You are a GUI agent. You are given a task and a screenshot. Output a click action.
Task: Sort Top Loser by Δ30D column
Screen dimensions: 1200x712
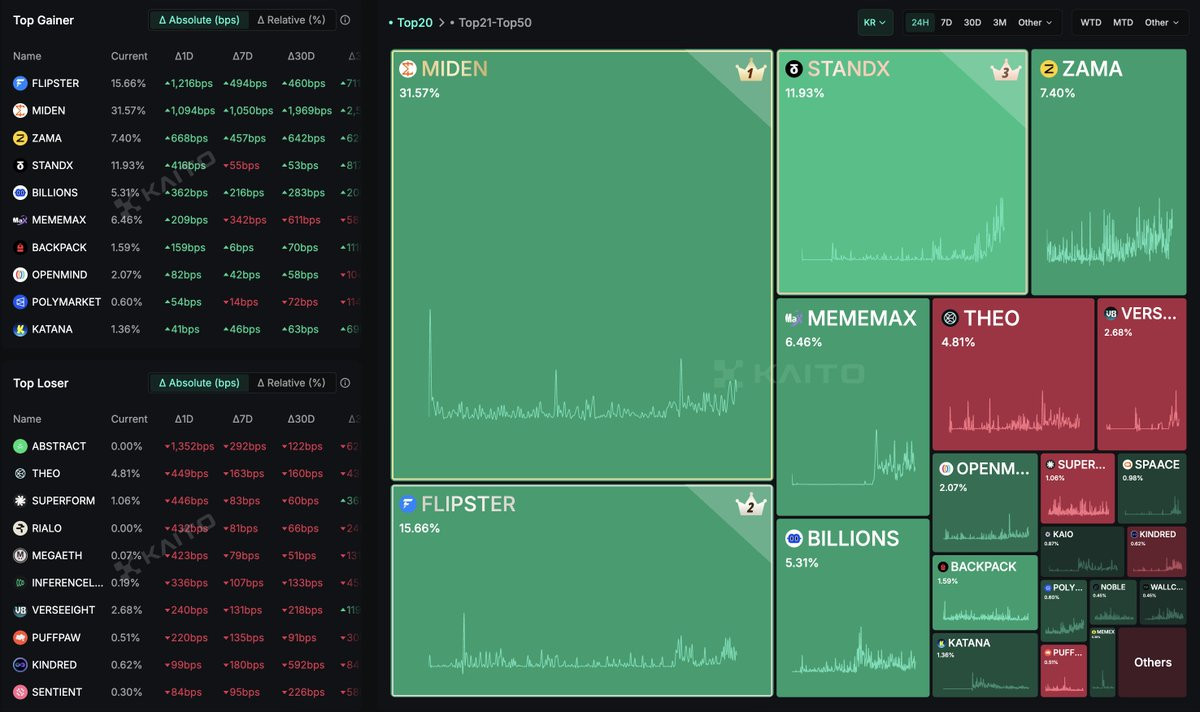click(301, 419)
